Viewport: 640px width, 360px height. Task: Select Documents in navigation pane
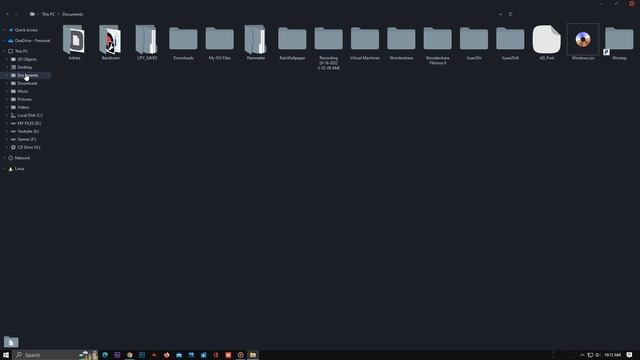27,75
